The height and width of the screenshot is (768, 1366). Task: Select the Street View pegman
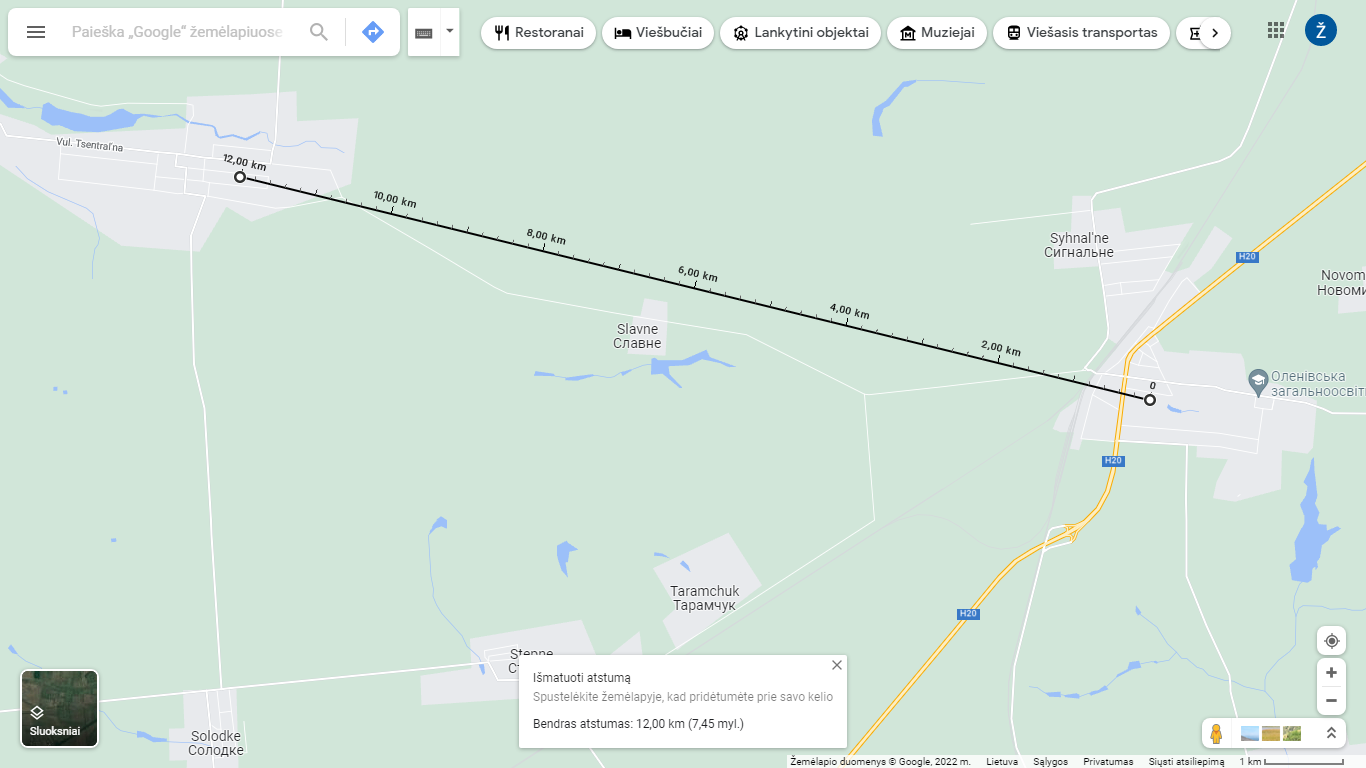(1216, 733)
